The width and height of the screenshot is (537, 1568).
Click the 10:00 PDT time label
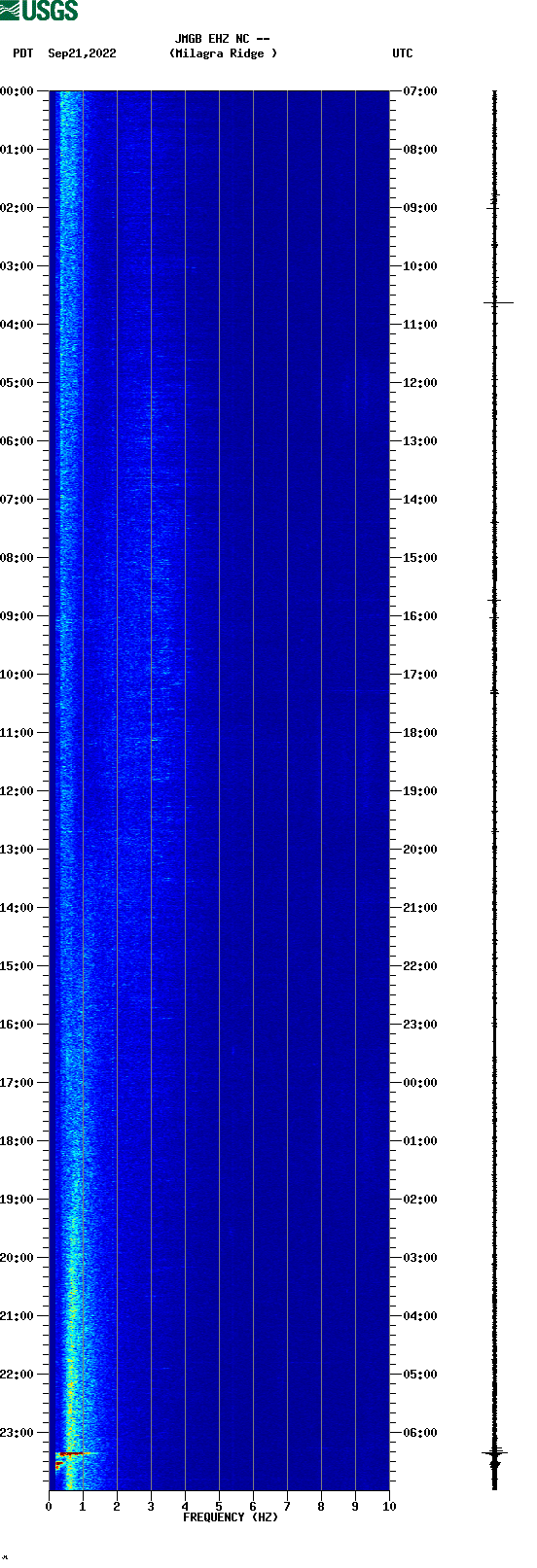17,675
